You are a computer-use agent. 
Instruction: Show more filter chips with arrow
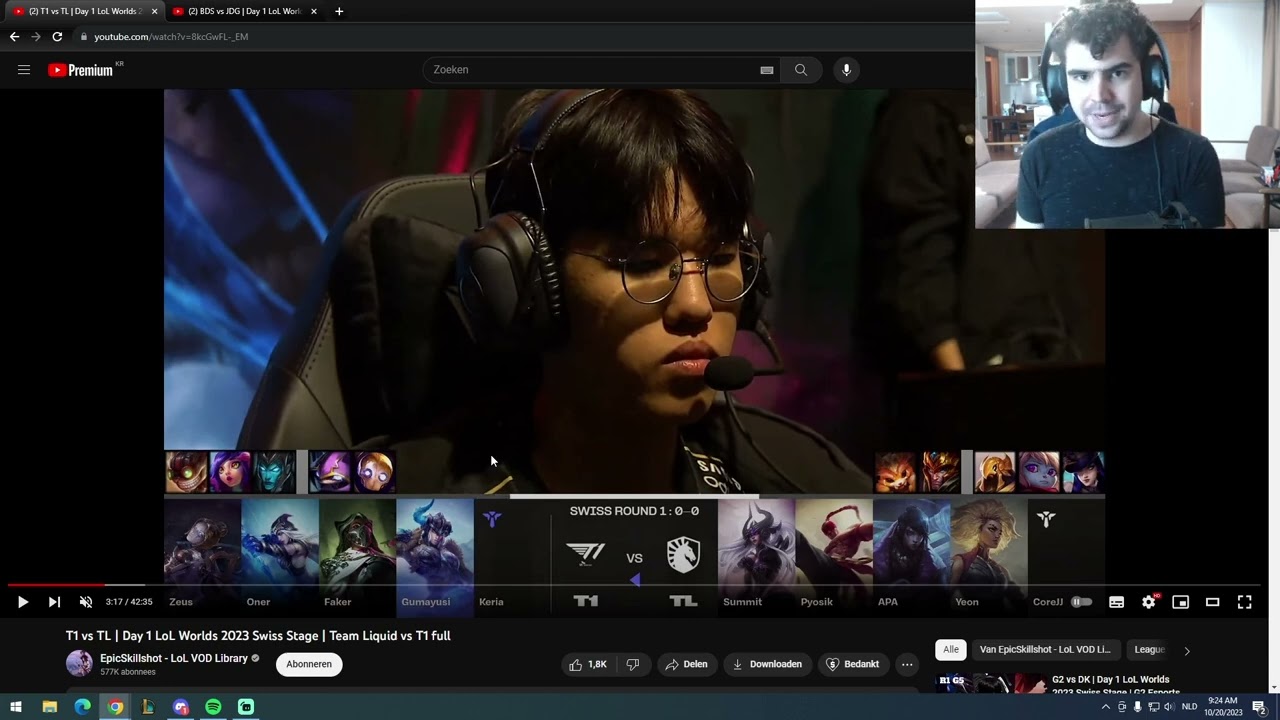[x=1187, y=650]
